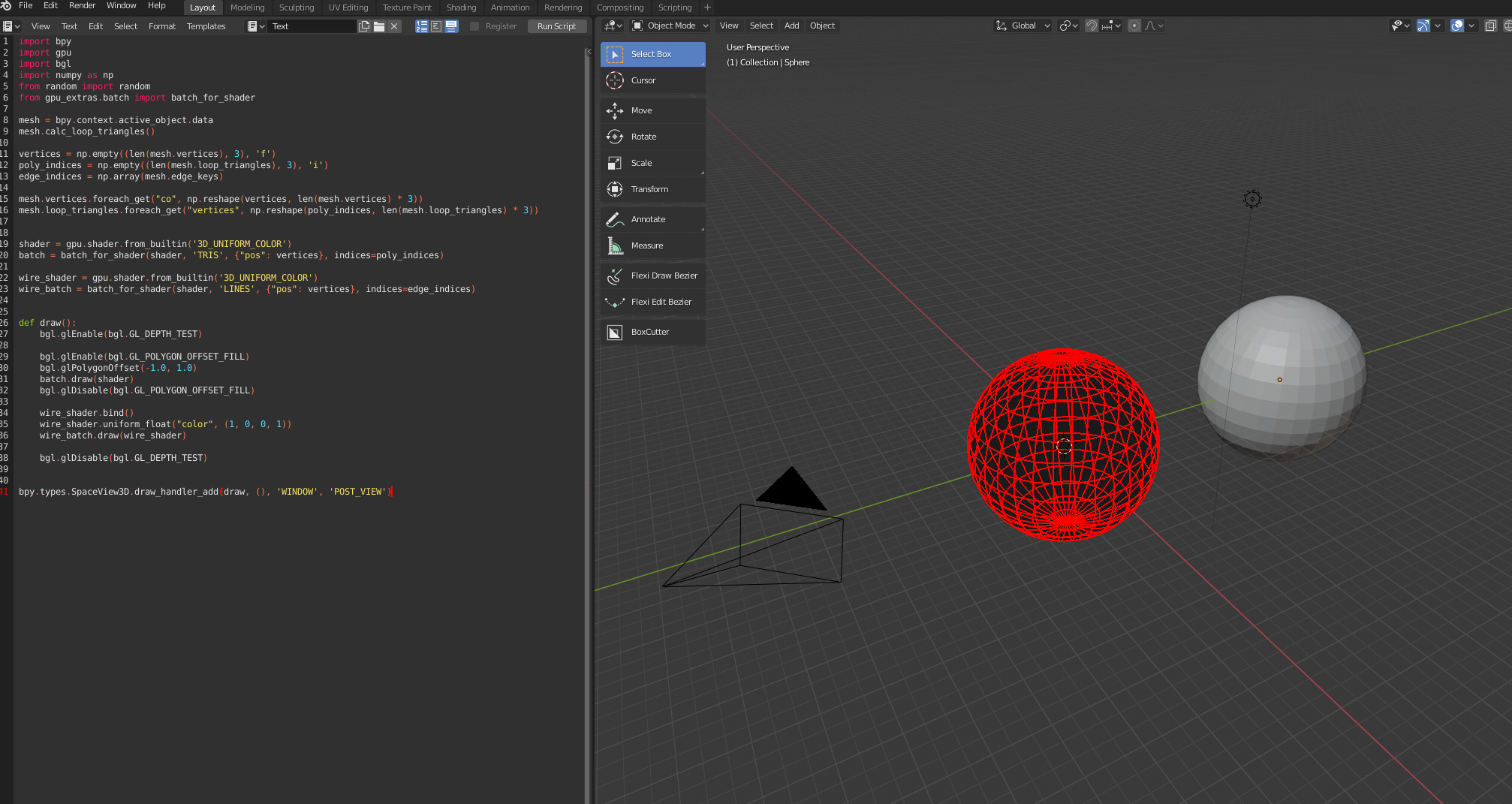Open the transform orientation Global dropdown
This screenshot has height=804, width=1512.
(1022, 26)
